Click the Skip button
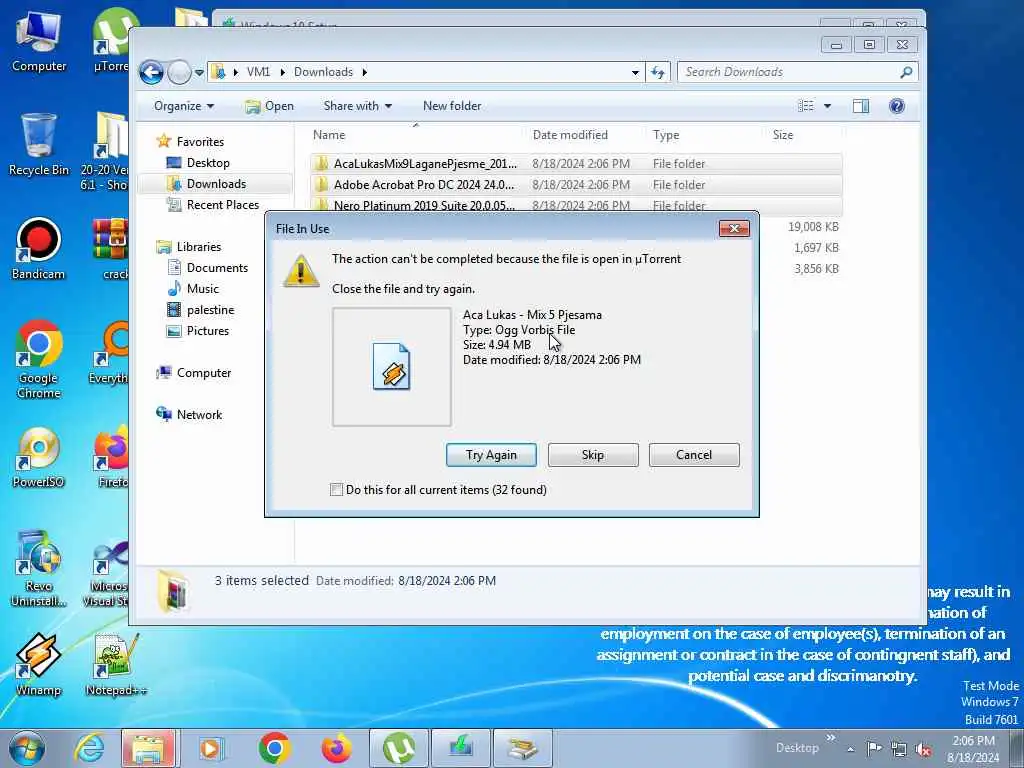 click(x=593, y=455)
